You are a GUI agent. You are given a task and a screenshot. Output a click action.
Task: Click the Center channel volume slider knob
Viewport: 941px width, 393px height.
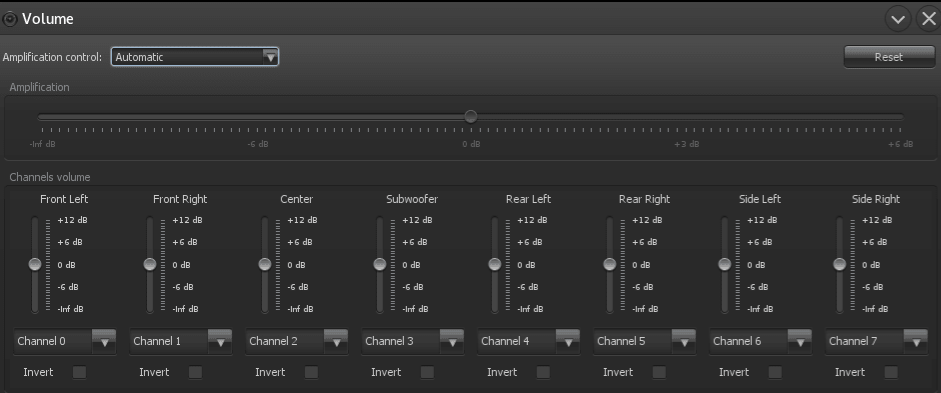[265, 264]
